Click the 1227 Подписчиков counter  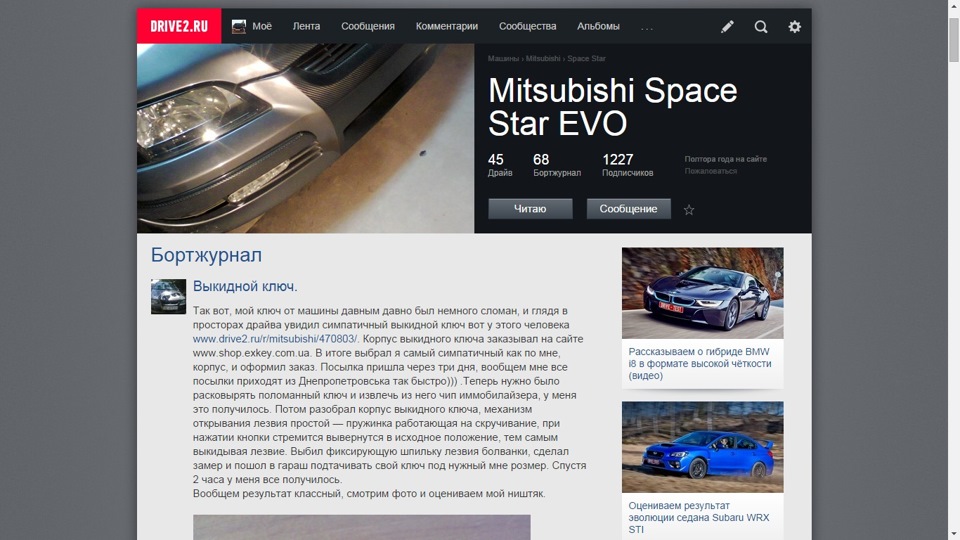[628, 165]
